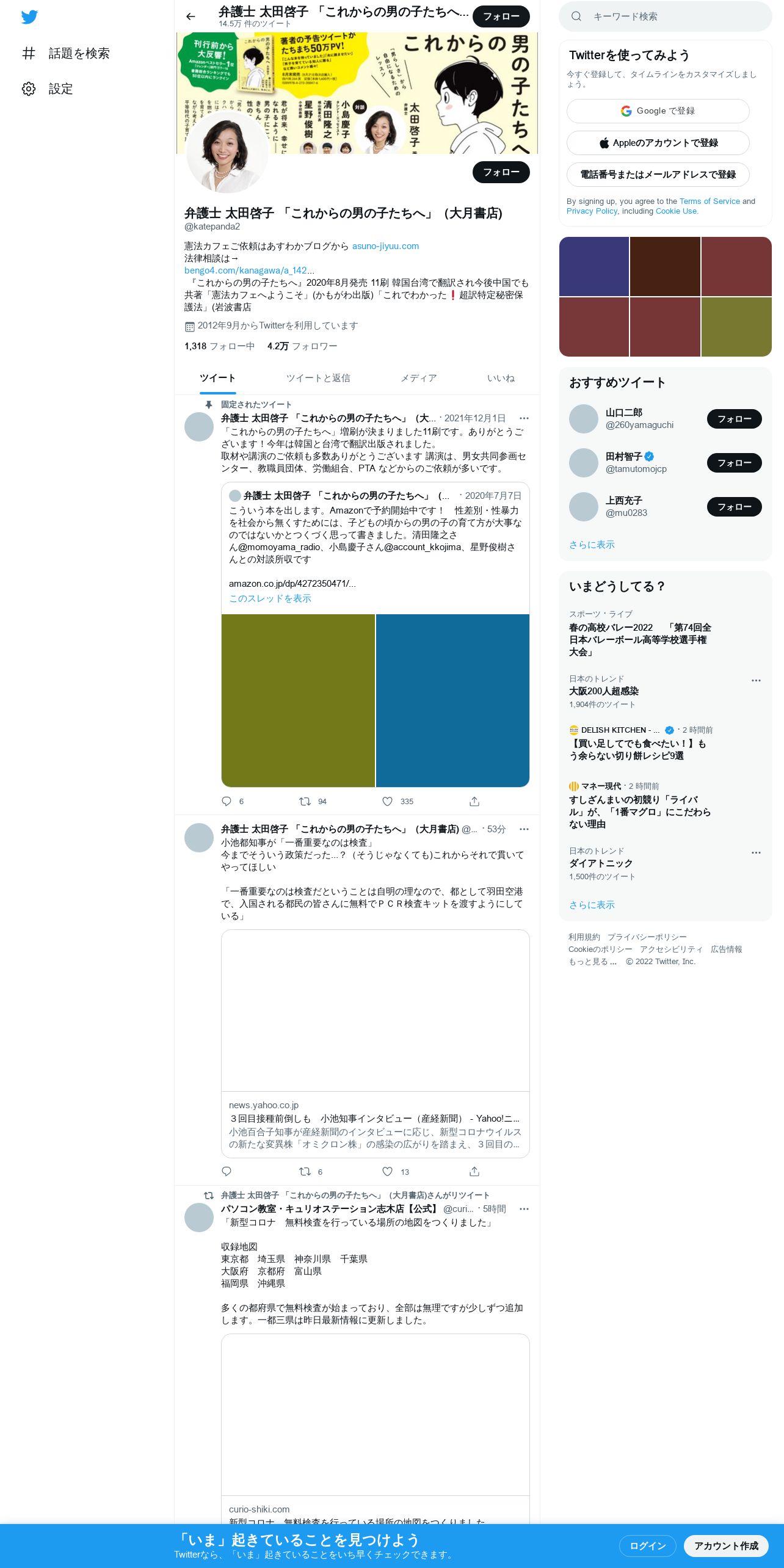Follow 田村智子
This screenshot has height=1568, width=784.
pyautogui.click(x=735, y=463)
